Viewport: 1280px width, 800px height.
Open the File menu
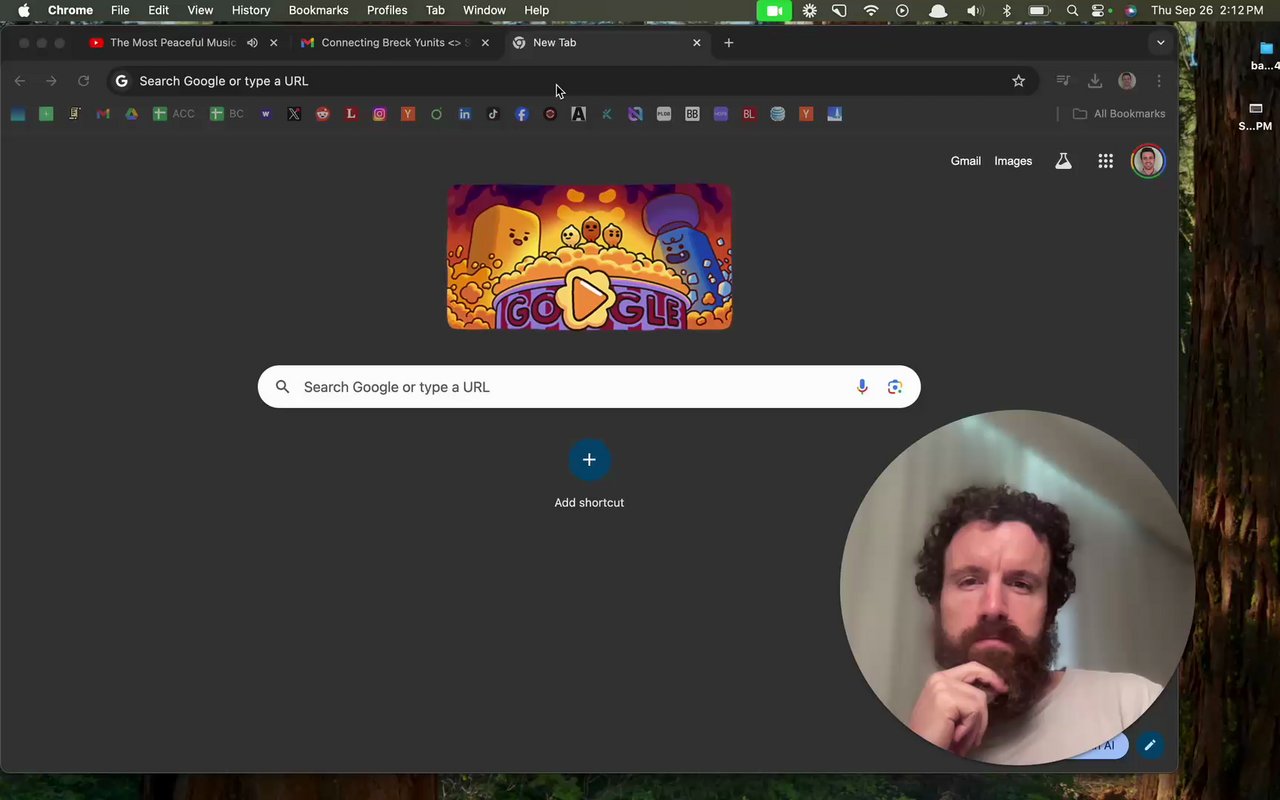(x=120, y=10)
